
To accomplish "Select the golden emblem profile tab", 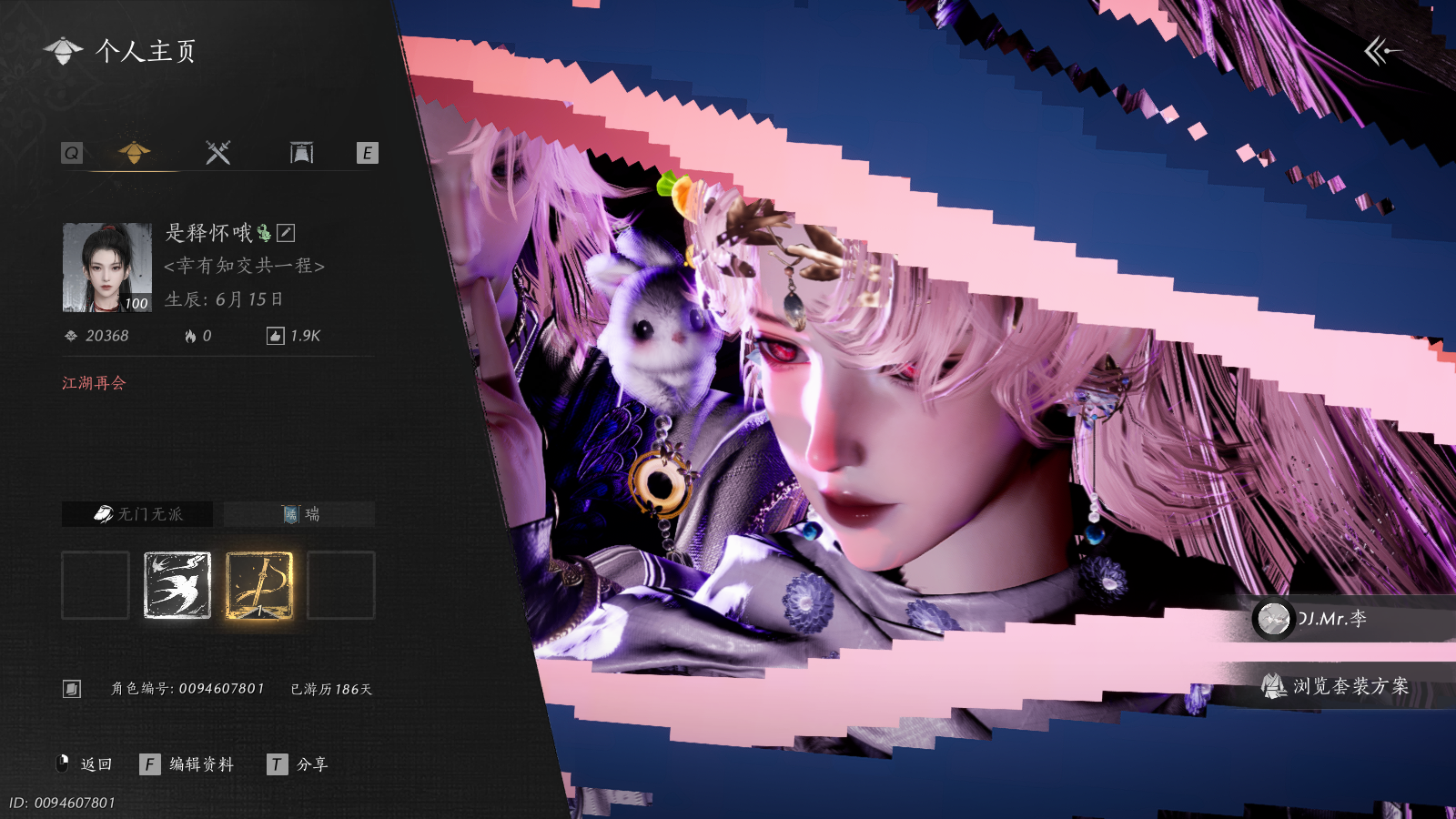I will [x=134, y=152].
